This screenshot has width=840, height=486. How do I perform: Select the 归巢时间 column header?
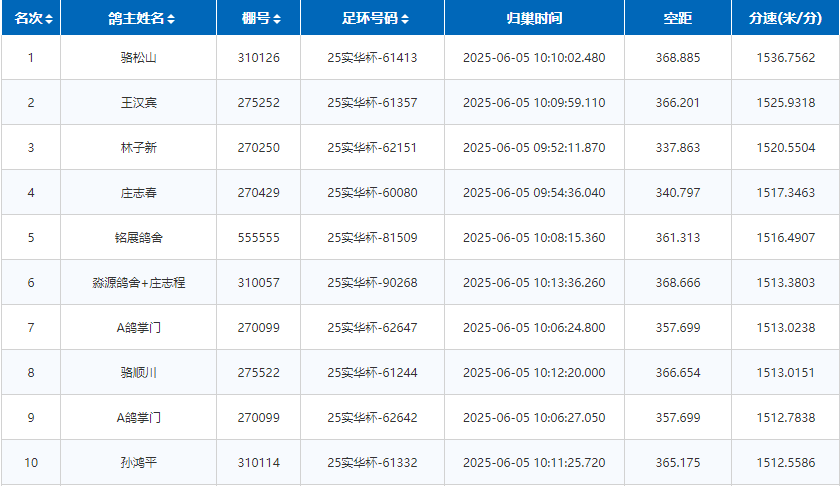tap(534, 18)
